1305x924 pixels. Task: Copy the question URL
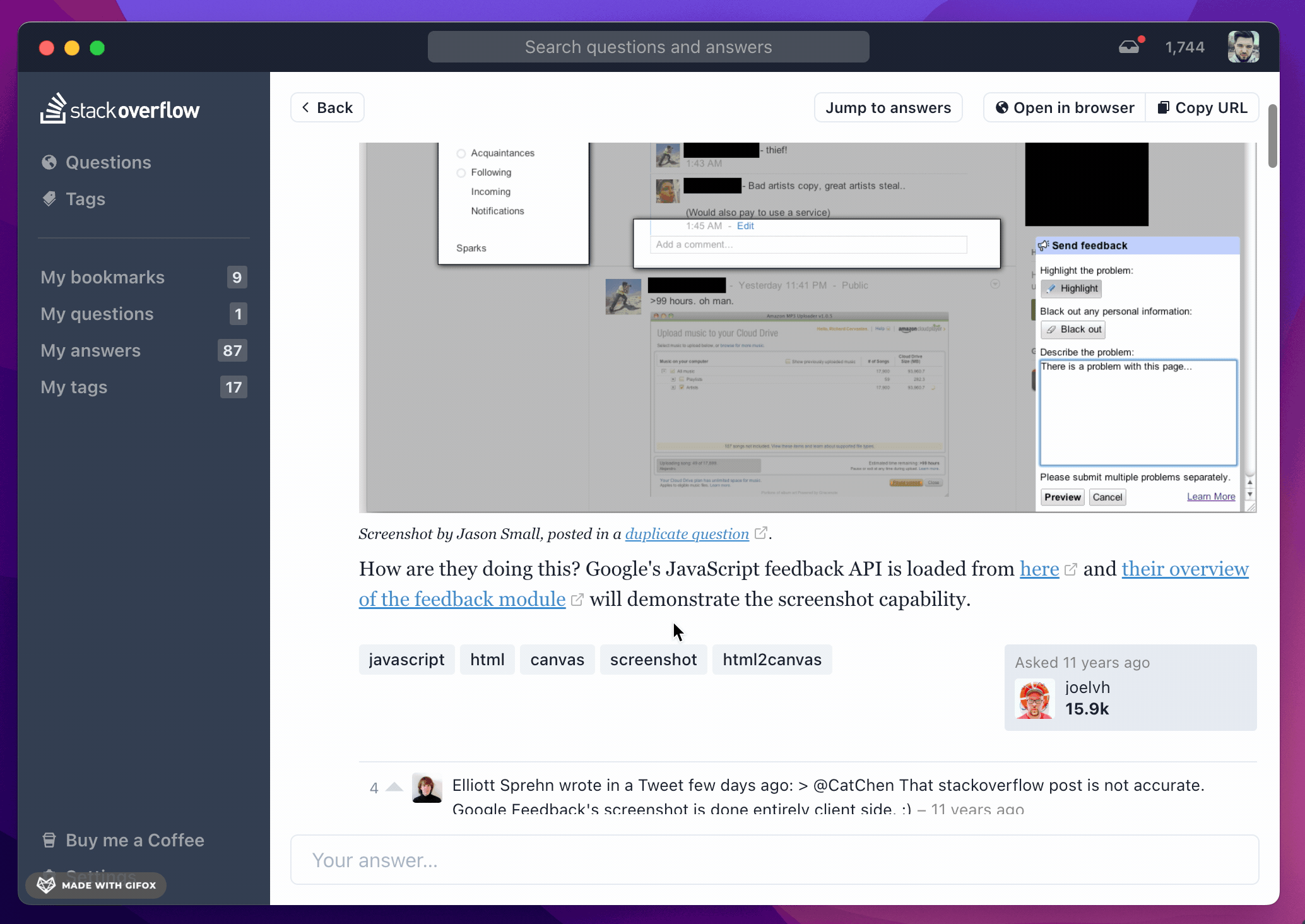click(1202, 107)
